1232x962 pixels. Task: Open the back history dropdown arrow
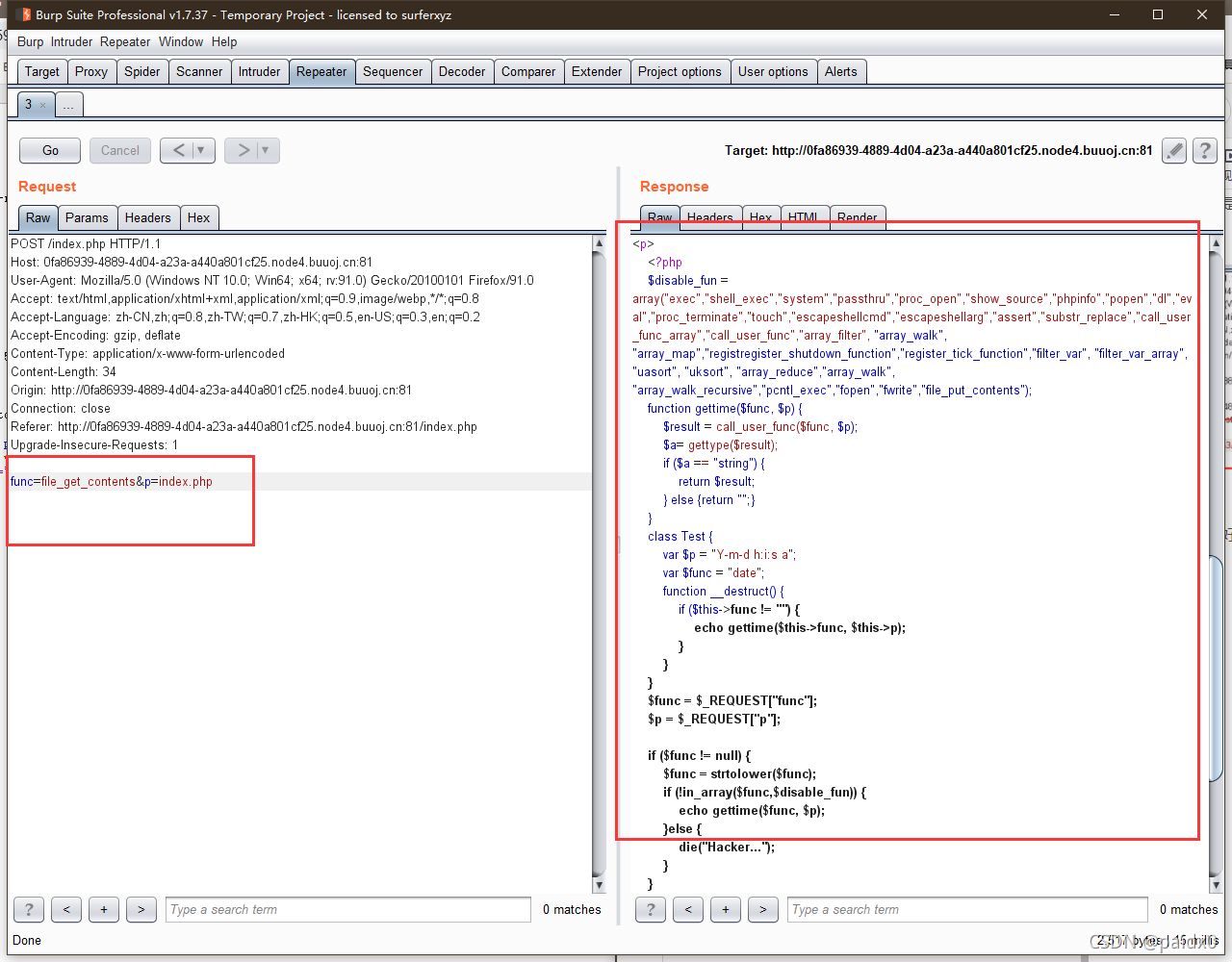(201, 150)
